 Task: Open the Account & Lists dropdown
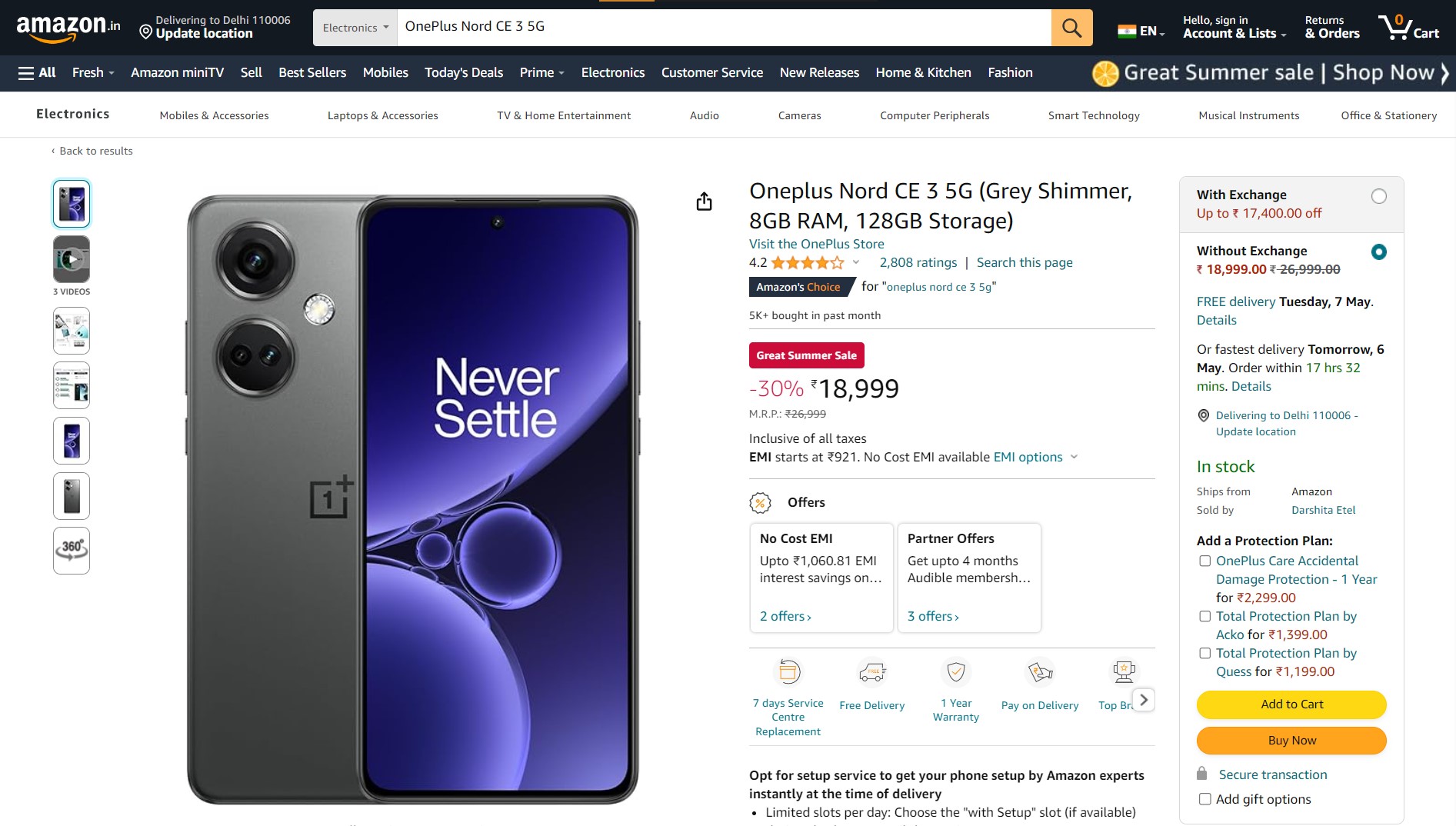pyautogui.click(x=1231, y=27)
